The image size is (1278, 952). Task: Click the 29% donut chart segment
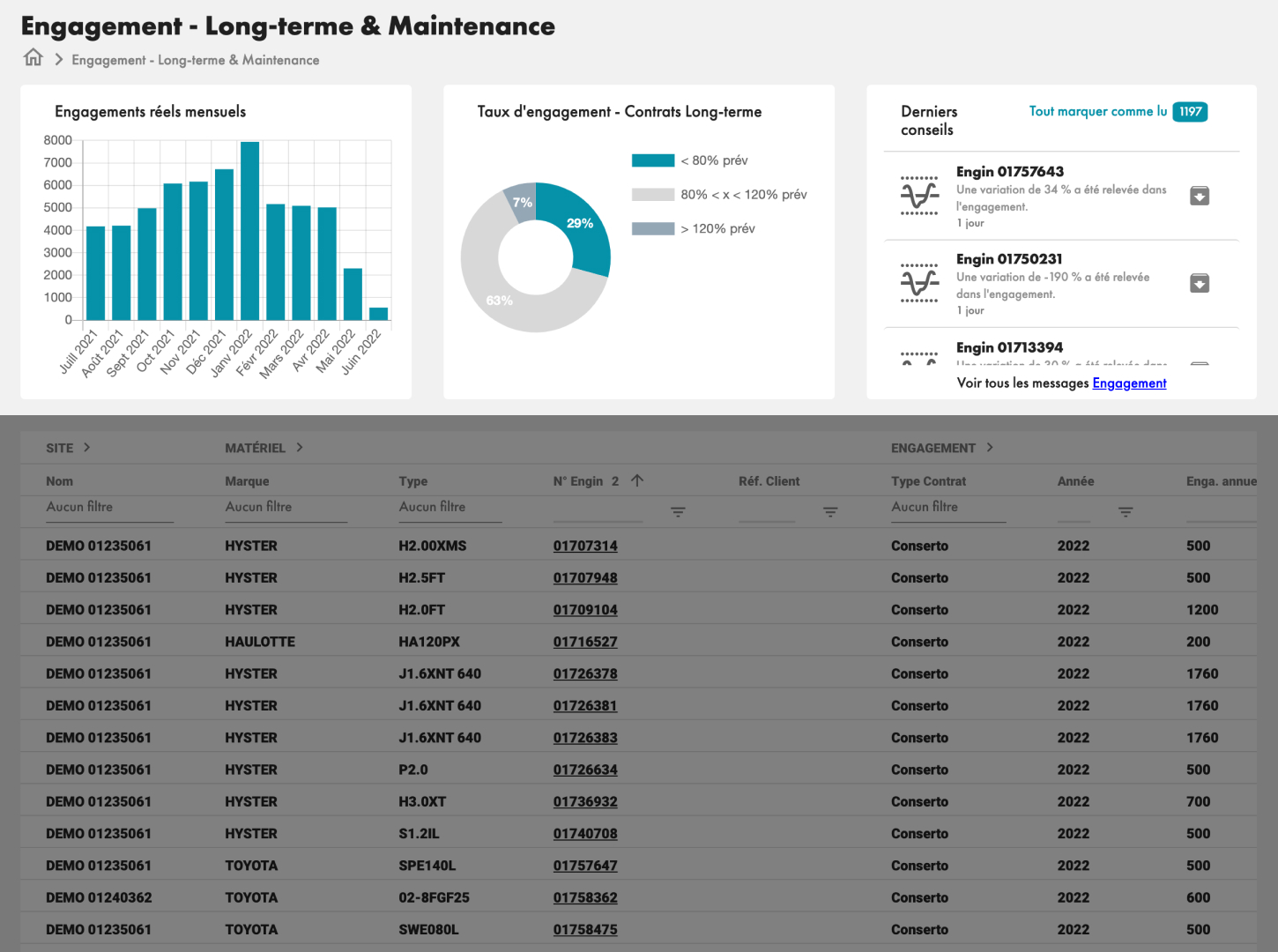coord(578,224)
